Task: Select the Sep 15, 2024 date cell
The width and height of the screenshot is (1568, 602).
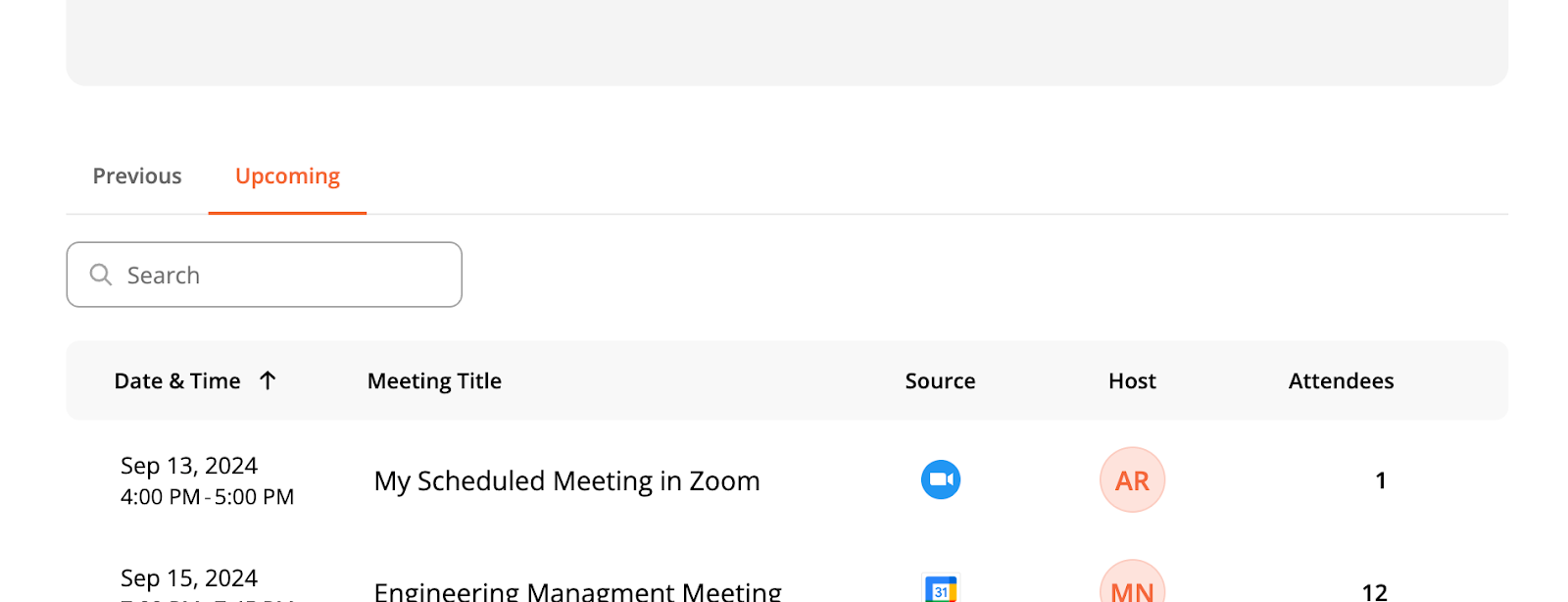Action: tap(189, 578)
